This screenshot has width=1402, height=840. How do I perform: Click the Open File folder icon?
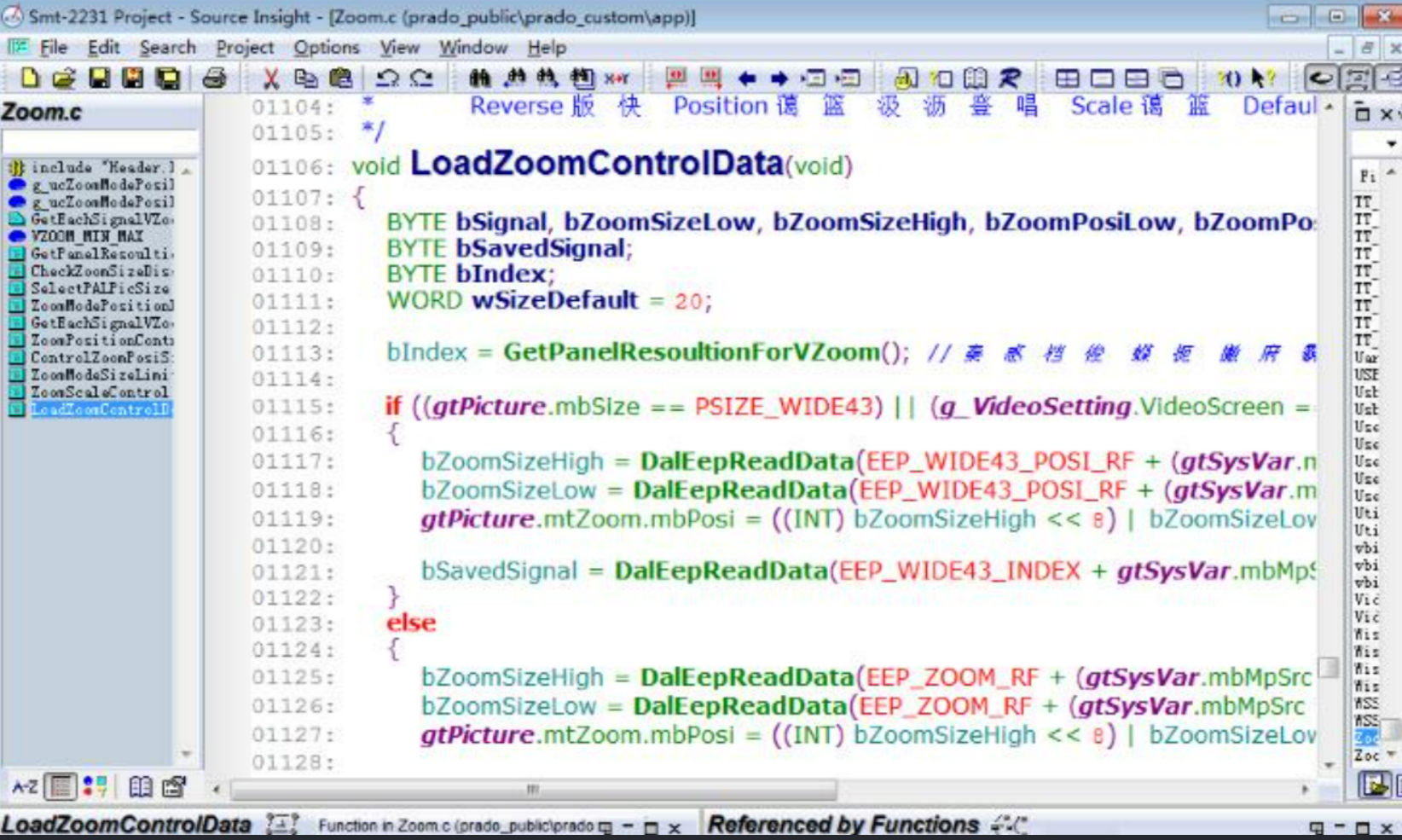coord(64,78)
